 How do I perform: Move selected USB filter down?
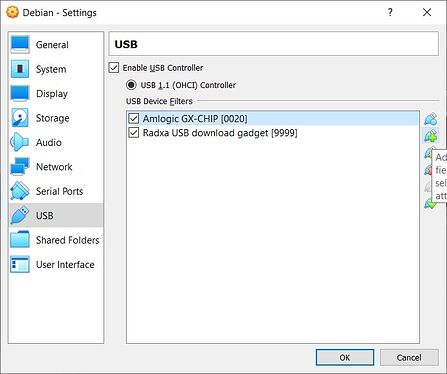click(x=429, y=203)
